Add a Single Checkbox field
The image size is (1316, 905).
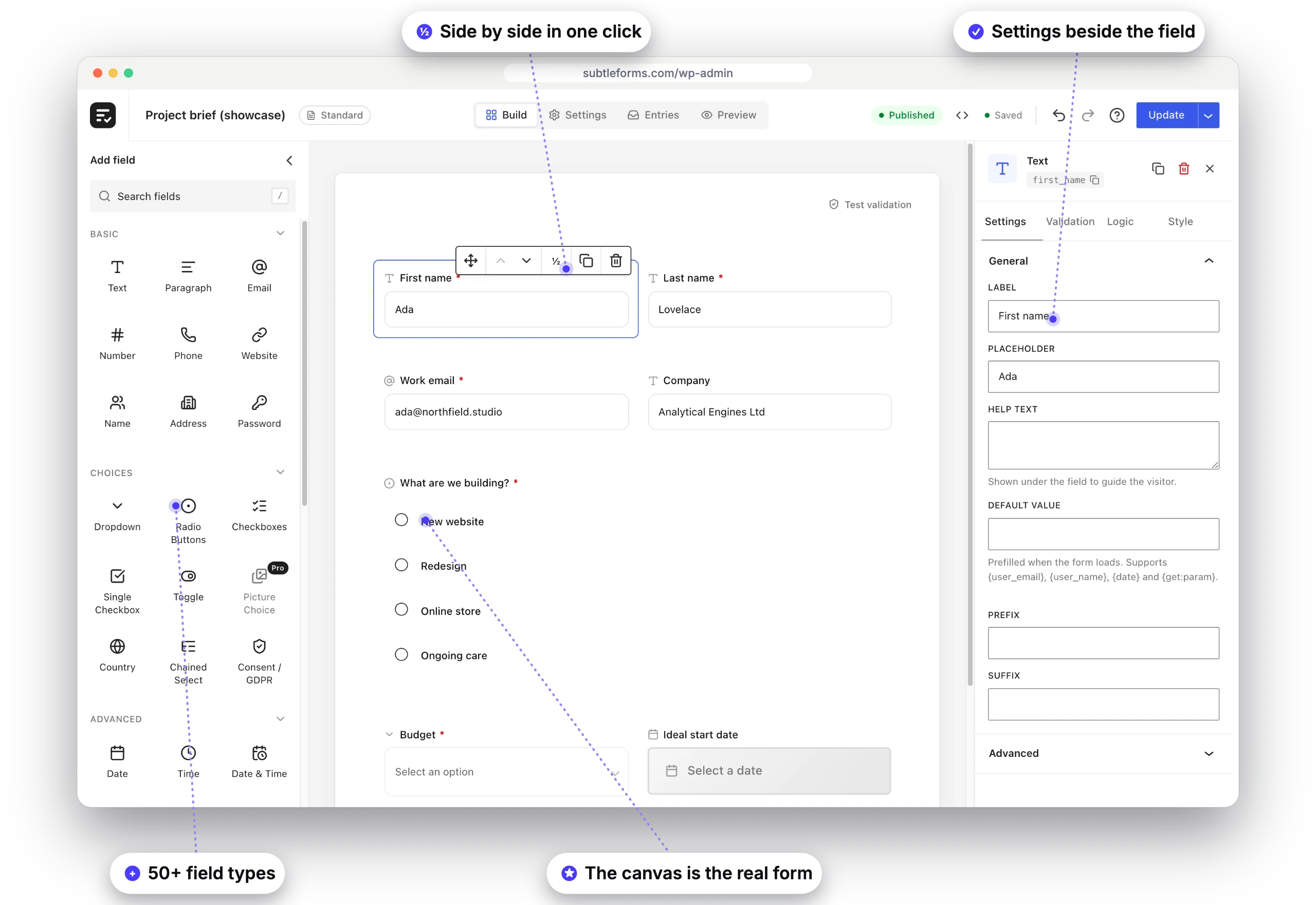(117, 591)
